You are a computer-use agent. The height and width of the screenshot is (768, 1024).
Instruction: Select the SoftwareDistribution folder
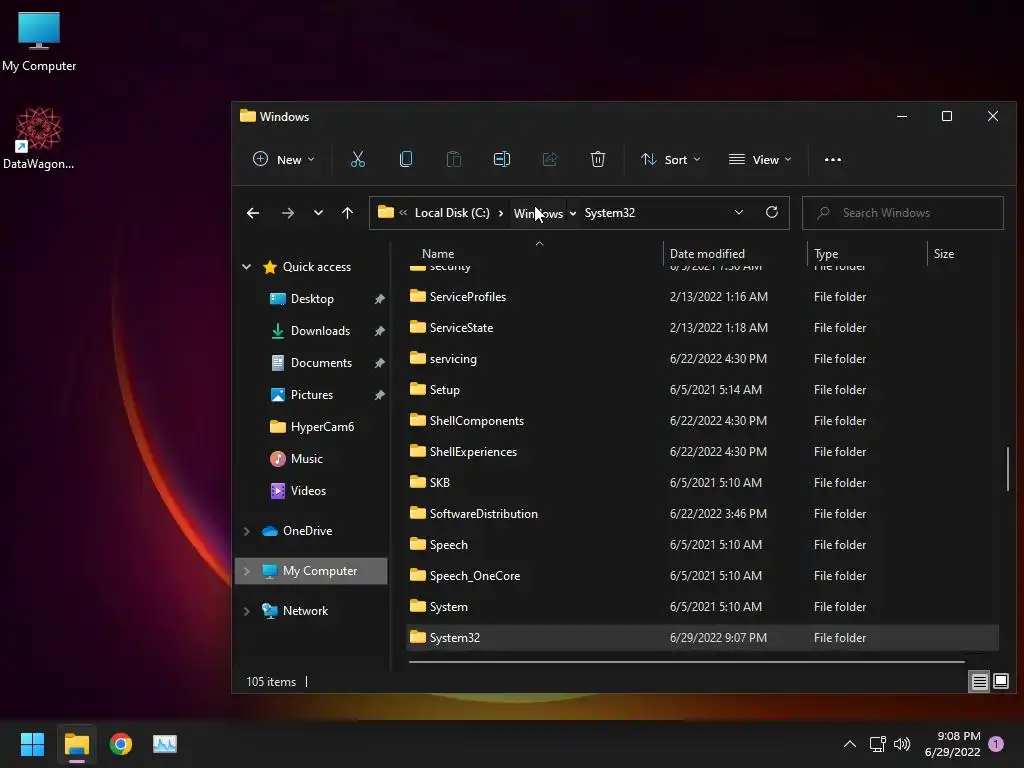(x=703, y=514)
